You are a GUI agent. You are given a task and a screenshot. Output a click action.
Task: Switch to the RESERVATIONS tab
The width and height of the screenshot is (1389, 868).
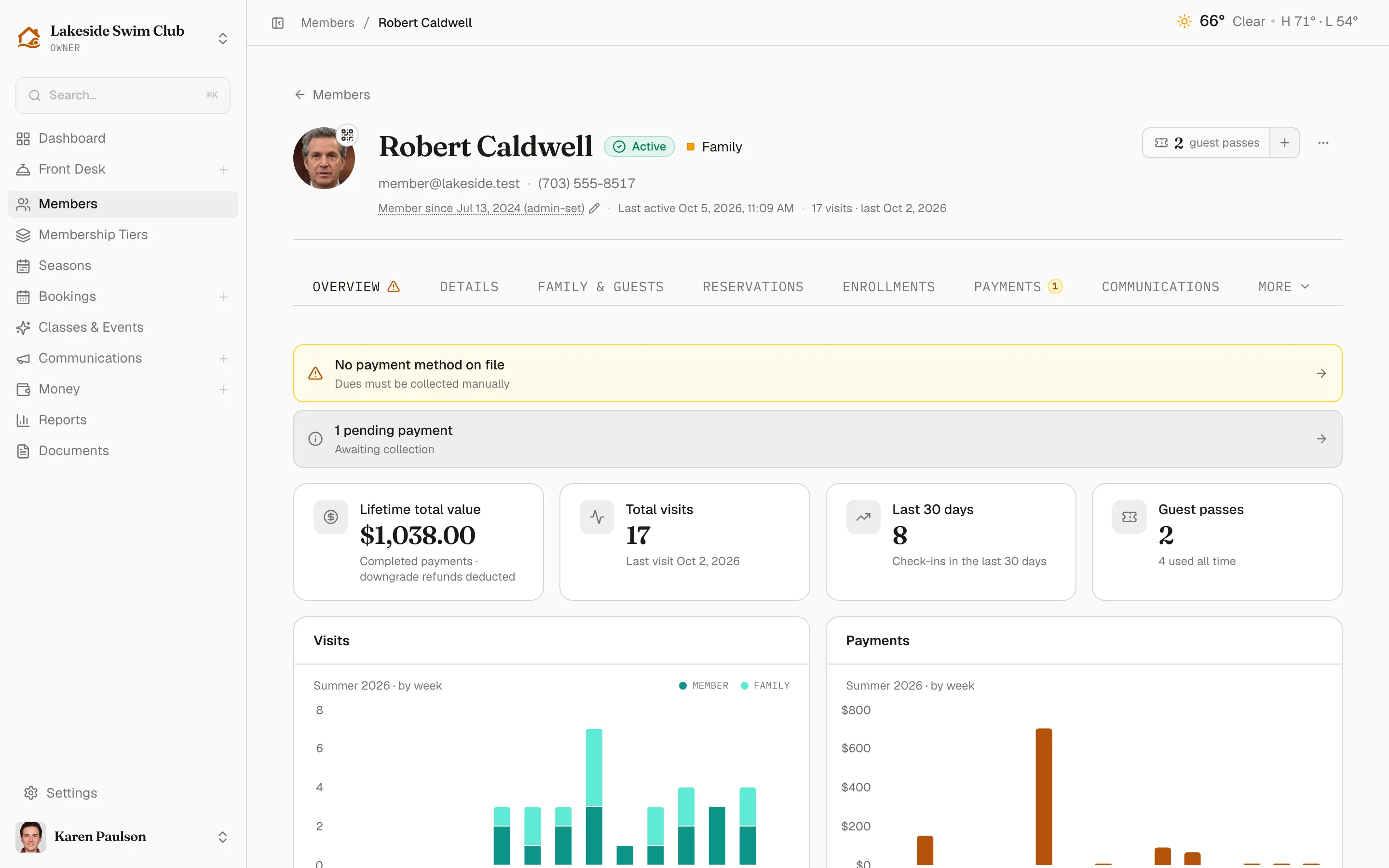tap(753, 286)
